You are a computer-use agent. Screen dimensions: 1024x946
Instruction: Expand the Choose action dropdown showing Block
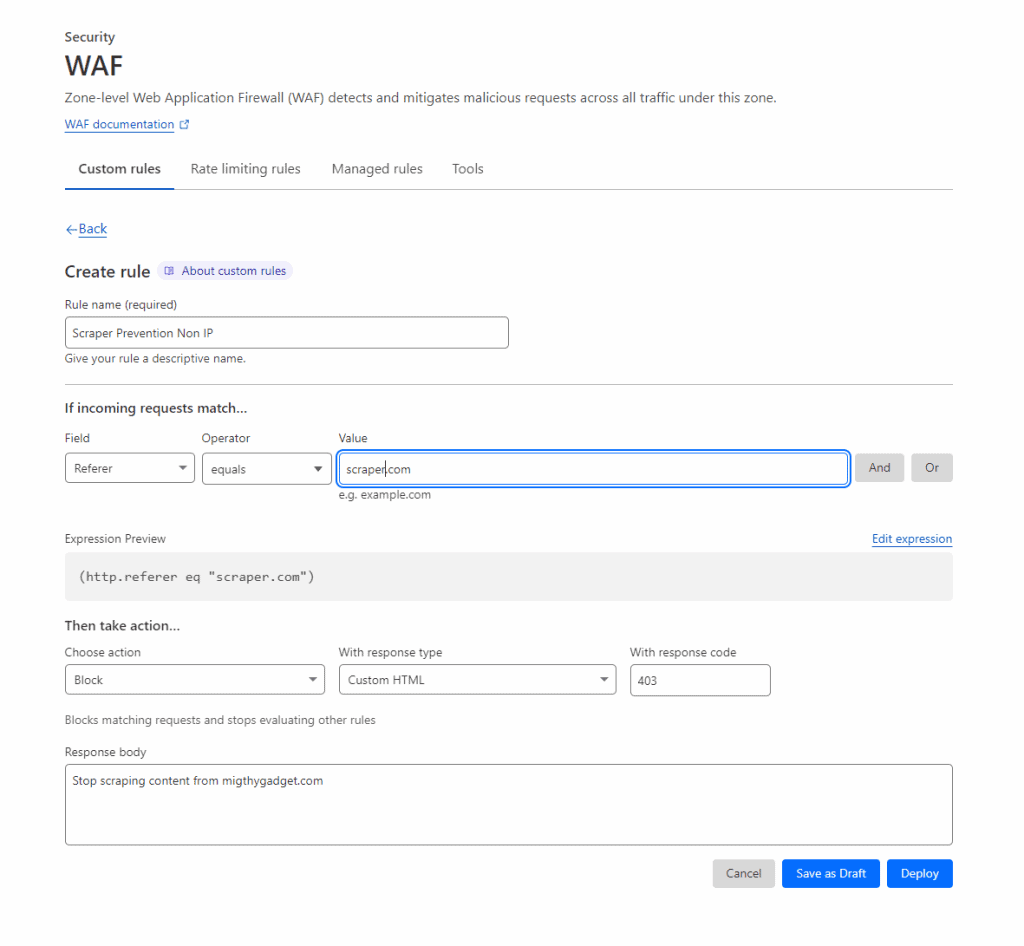point(194,680)
